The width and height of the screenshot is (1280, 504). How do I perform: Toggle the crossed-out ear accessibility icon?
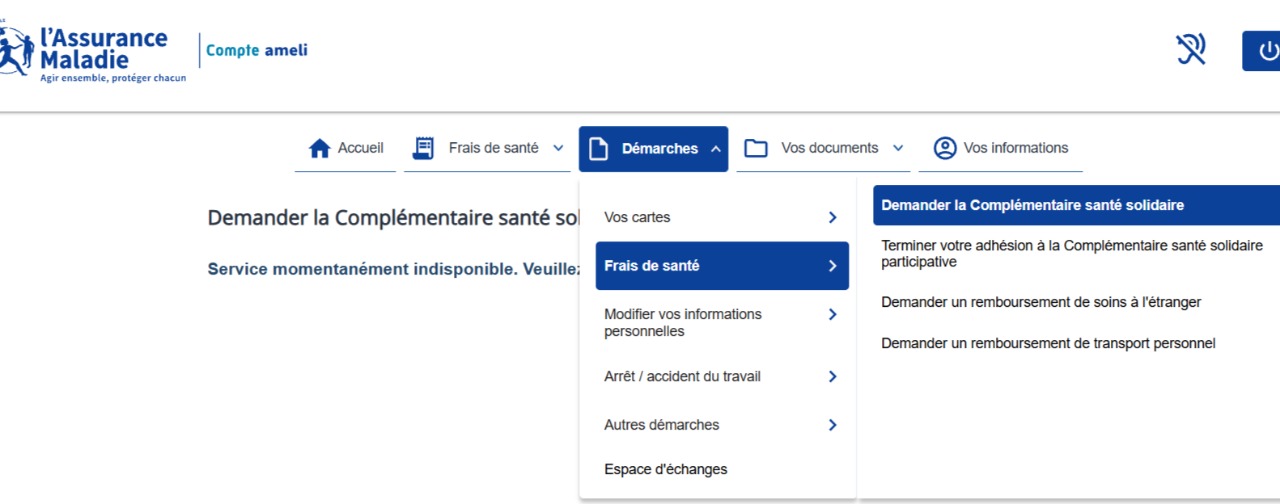pos(1190,49)
